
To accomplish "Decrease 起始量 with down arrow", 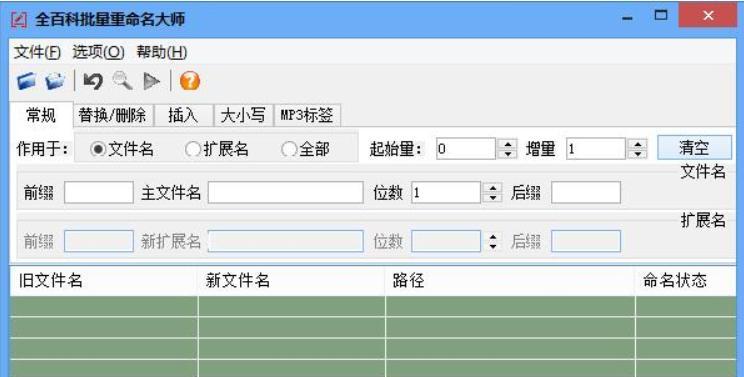I will coord(508,154).
